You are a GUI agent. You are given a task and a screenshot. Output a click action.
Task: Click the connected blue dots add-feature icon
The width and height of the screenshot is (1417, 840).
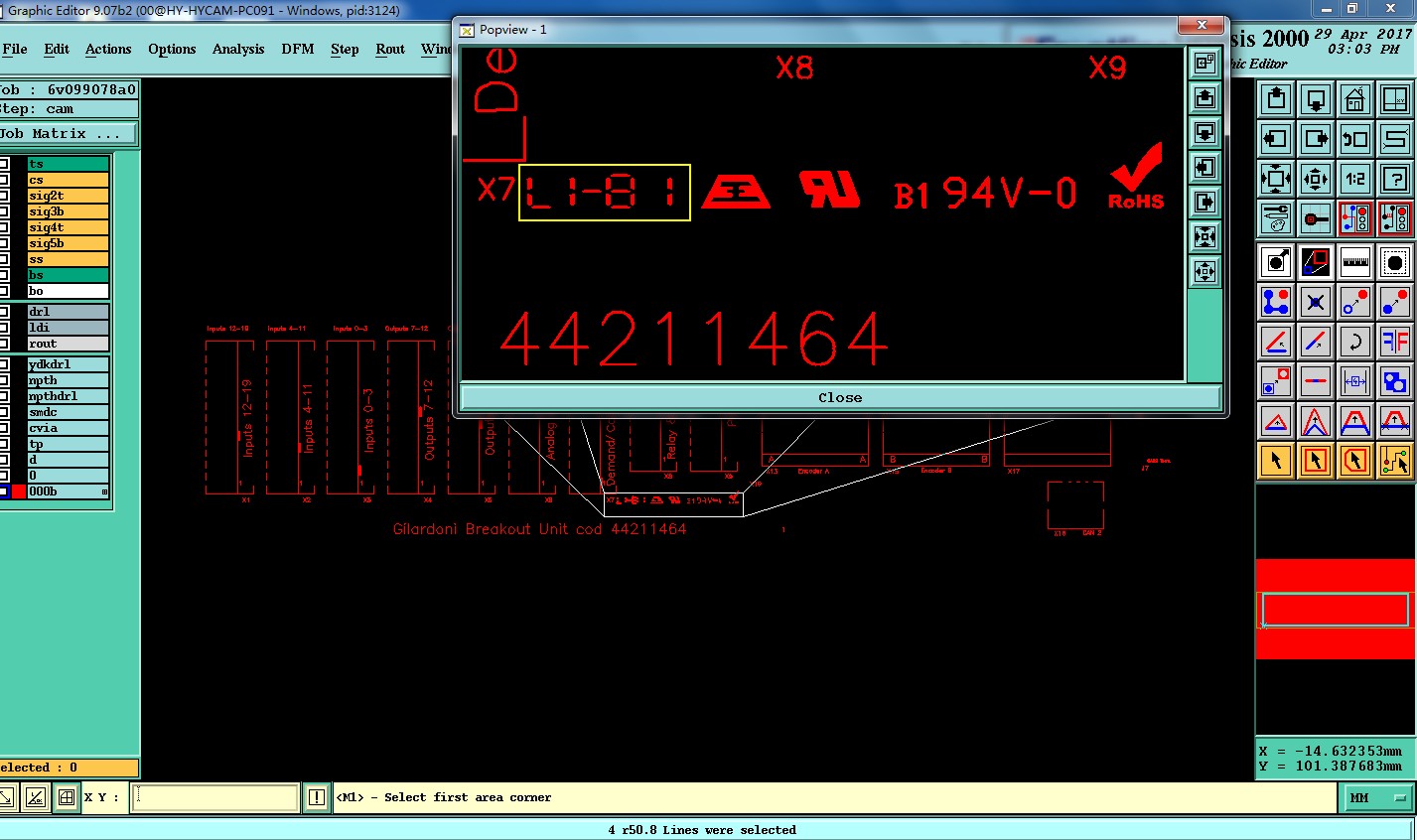pos(1276,302)
